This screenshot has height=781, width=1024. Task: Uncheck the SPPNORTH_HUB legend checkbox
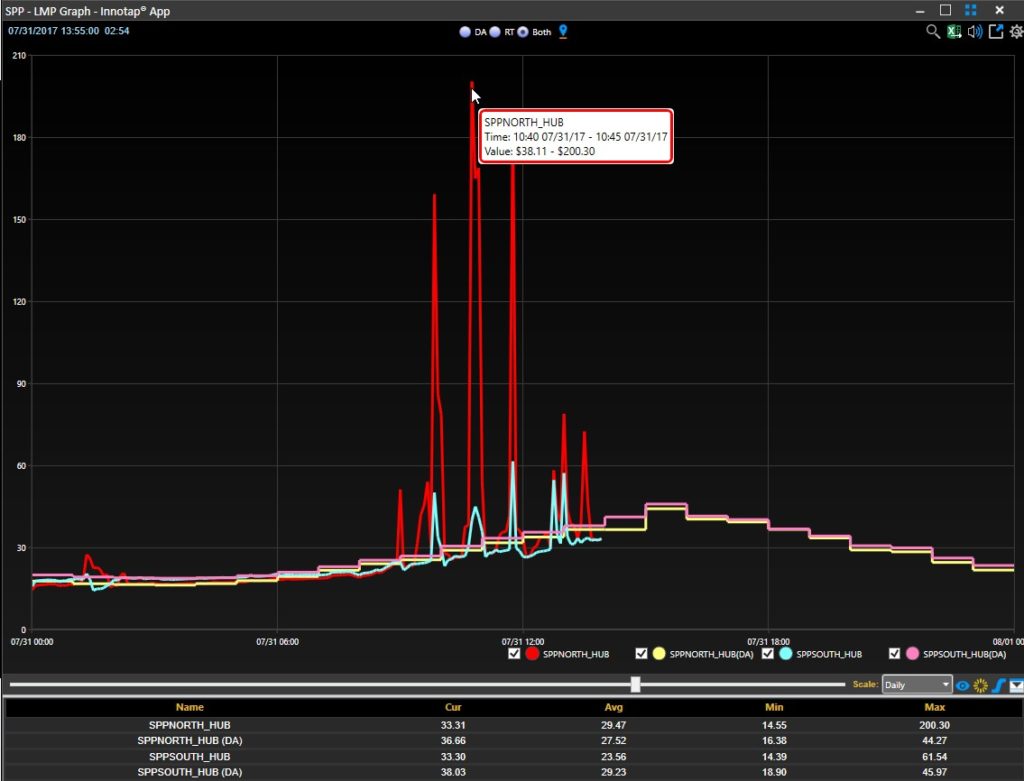pyautogui.click(x=514, y=654)
